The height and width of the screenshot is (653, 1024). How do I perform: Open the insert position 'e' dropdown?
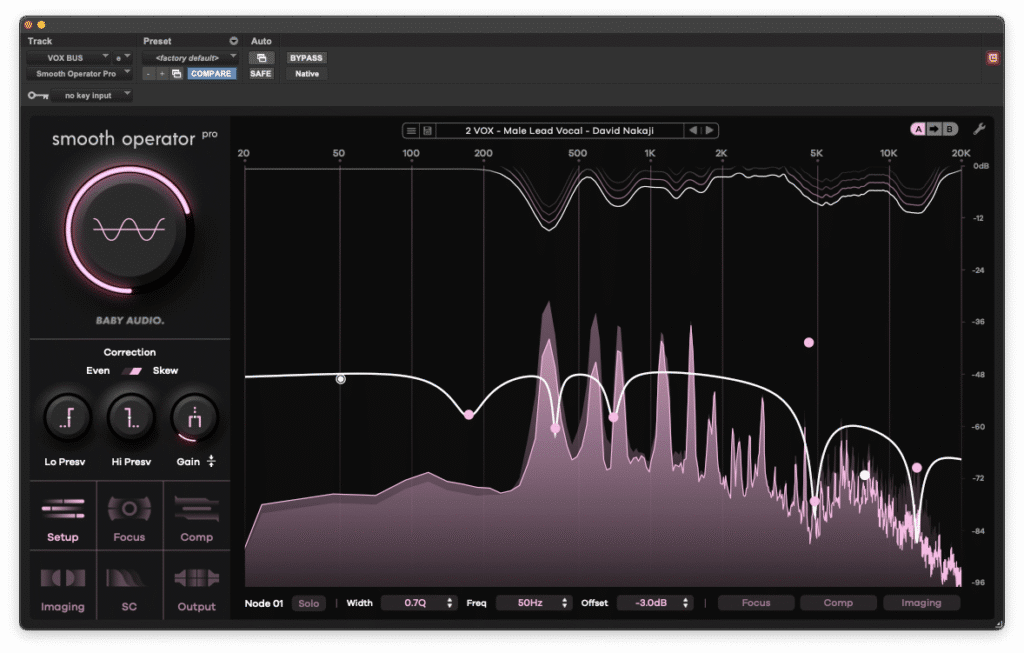click(x=122, y=58)
